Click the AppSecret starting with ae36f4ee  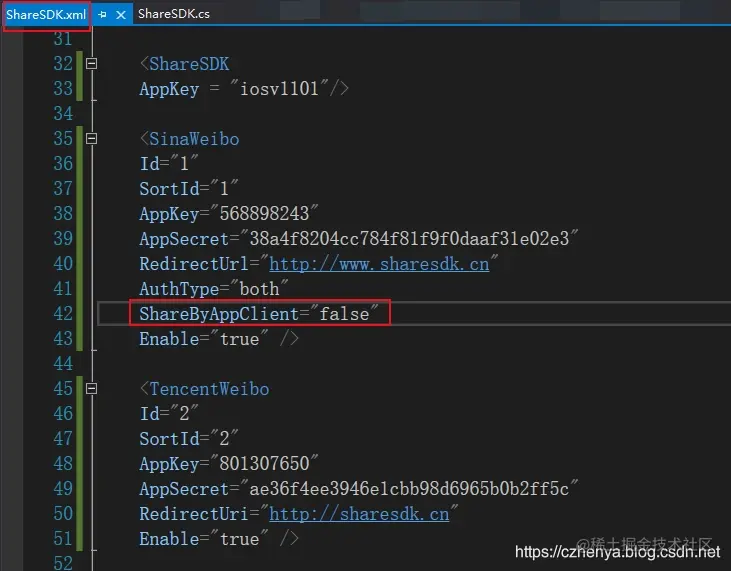point(359,488)
